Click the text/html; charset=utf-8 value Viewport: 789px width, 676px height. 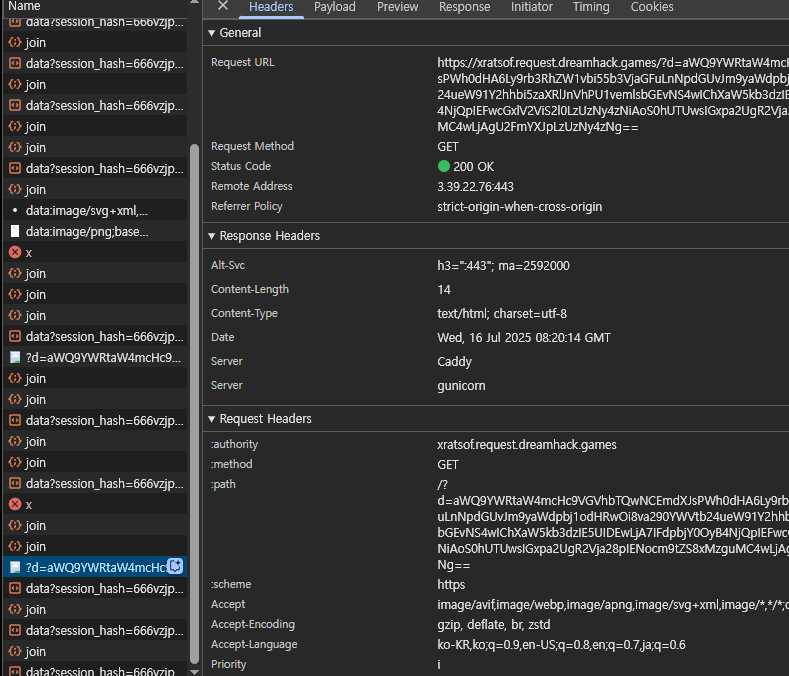point(502,314)
